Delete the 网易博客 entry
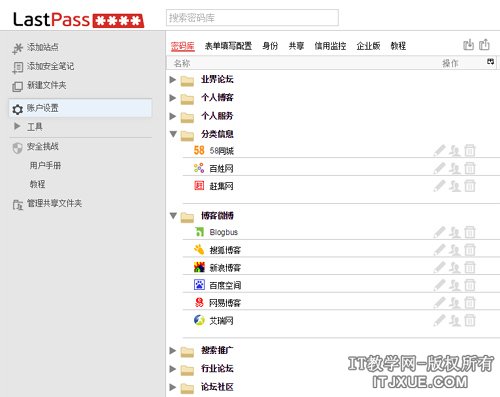Viewport: 500px width, 397px height. coord(470,303)
